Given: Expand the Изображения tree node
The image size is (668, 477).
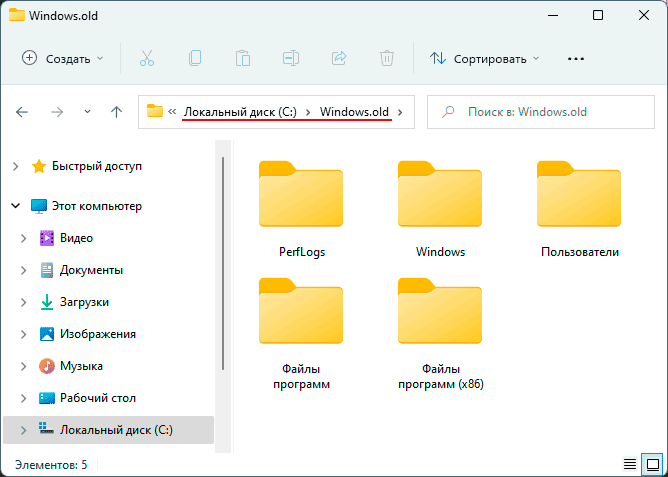Looking at the screenshot, I should click(x=24, y=334).
